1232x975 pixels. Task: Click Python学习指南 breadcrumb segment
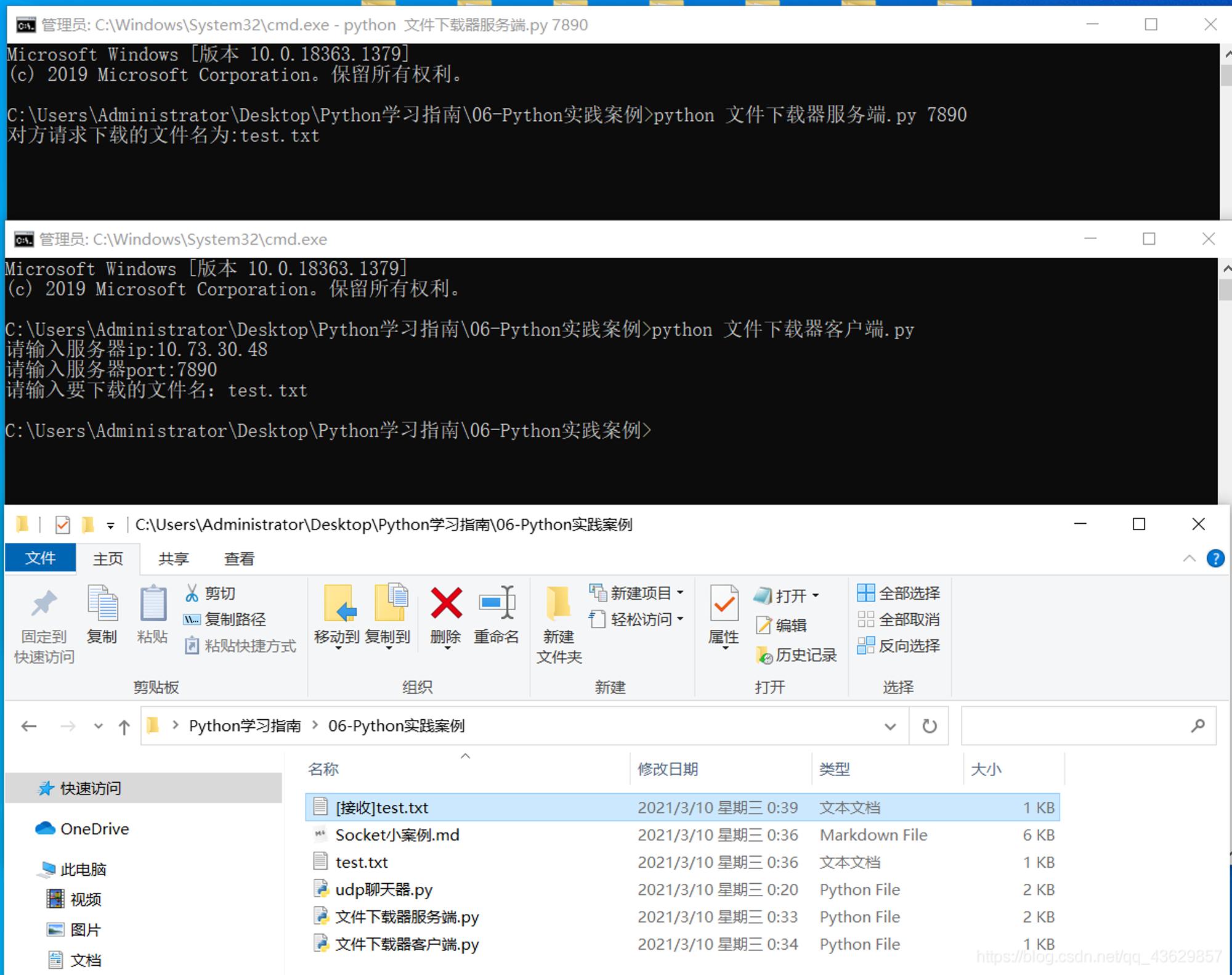245,726
